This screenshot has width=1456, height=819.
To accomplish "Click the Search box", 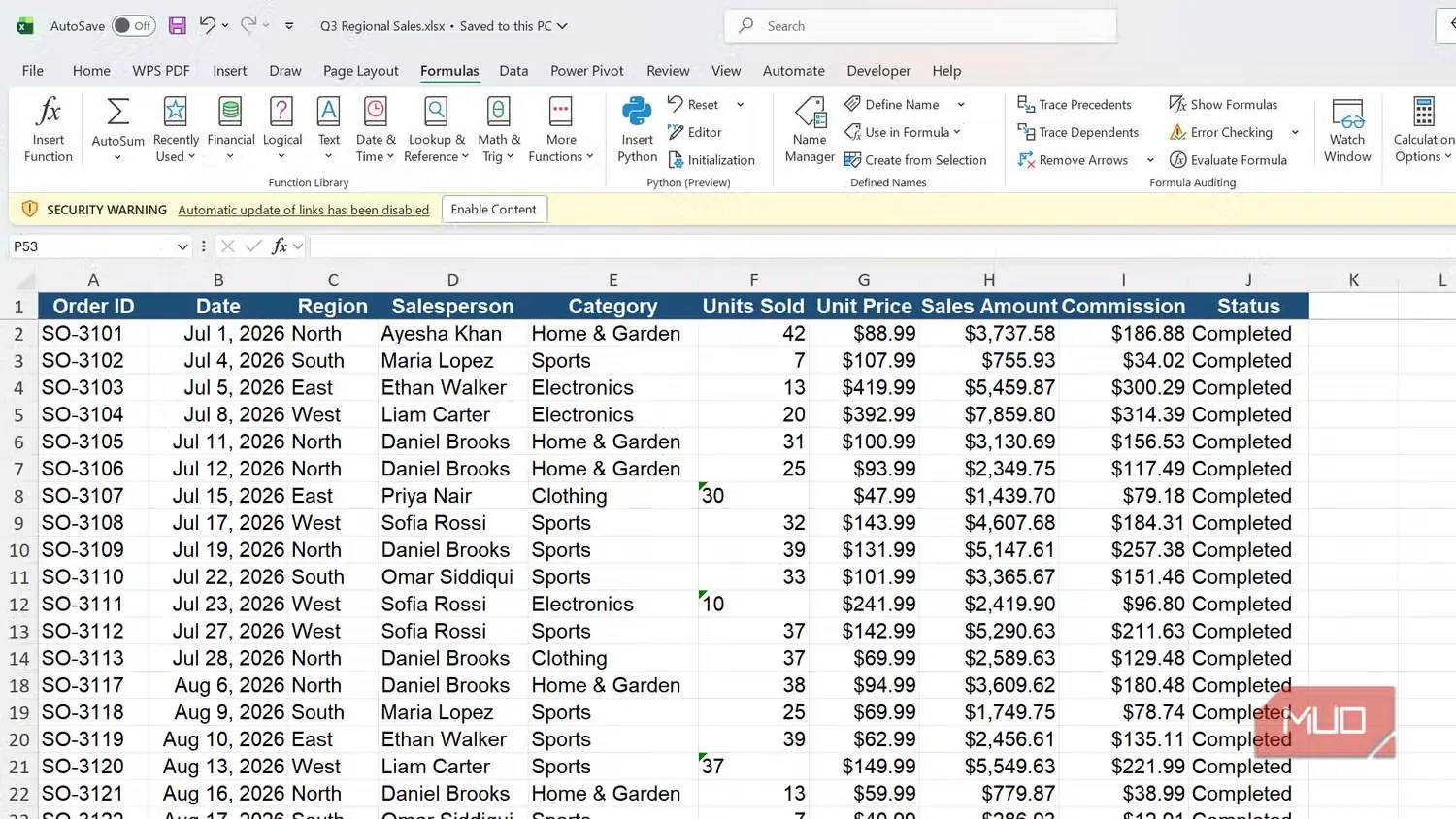I will click(920, 26).
